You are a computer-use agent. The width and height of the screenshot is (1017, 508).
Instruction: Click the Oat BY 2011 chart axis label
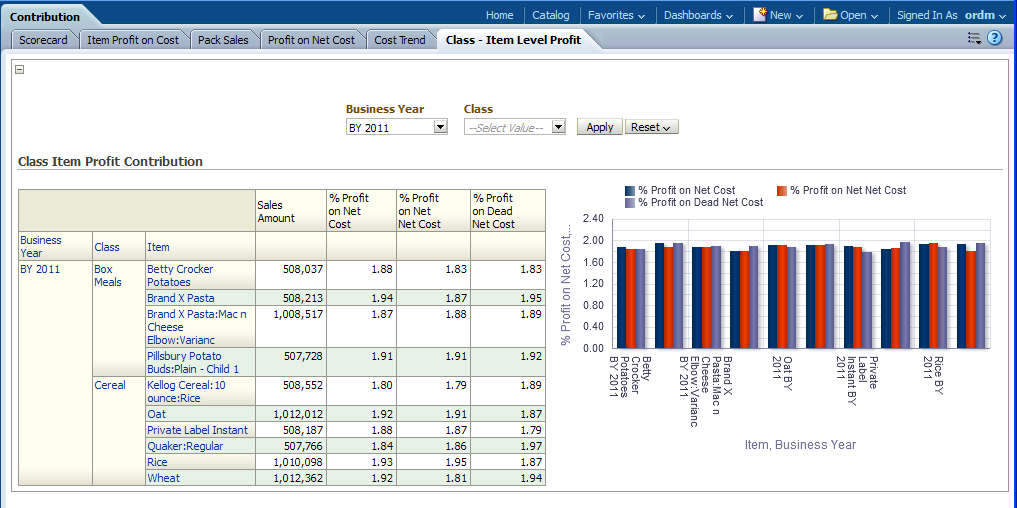(782, 374)
